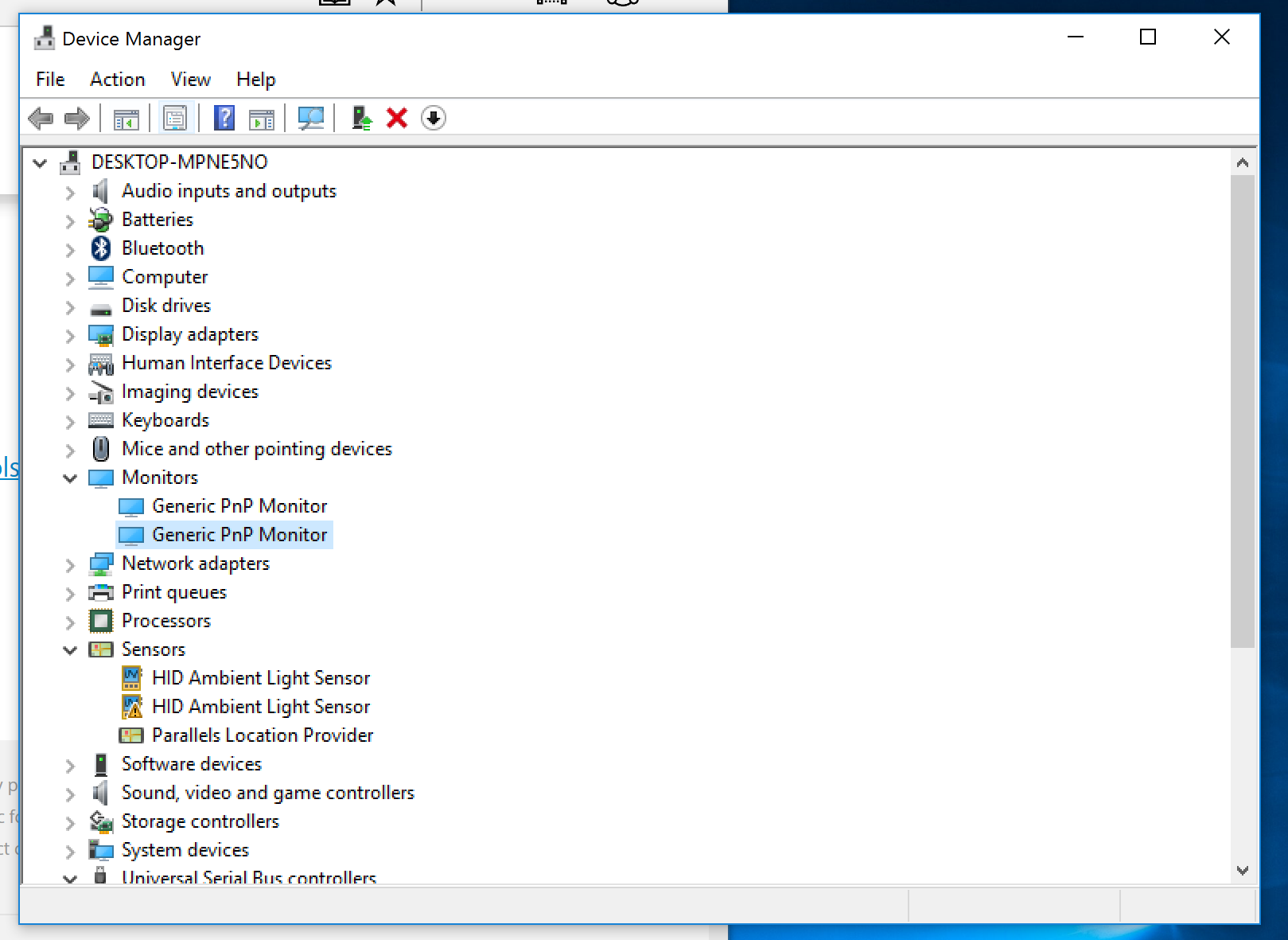1288x940 pixels.
Task: Expand the Computer category
Action: click(x=70, y=278)
